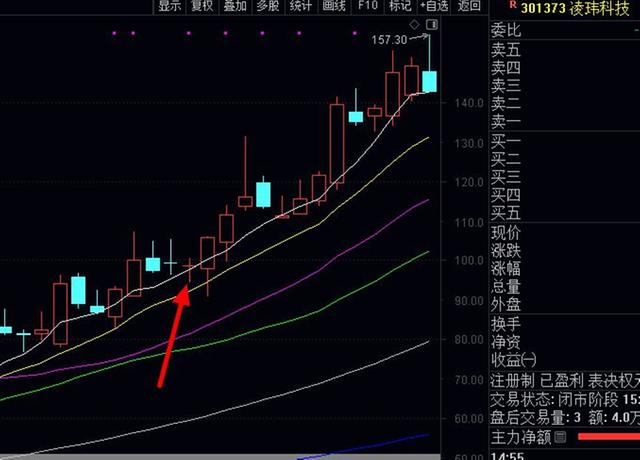Click the 外盘 label
The width and height of the screenshot is (640, 460).
[x=506, y=304]
